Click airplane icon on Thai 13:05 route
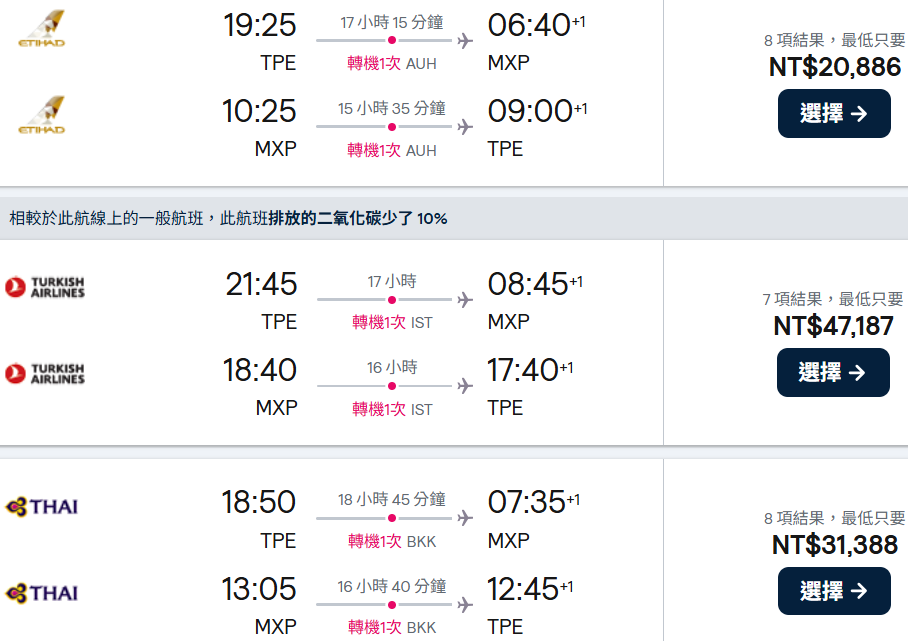The height and width of the screenshot is (641, 908). [464, 605]
